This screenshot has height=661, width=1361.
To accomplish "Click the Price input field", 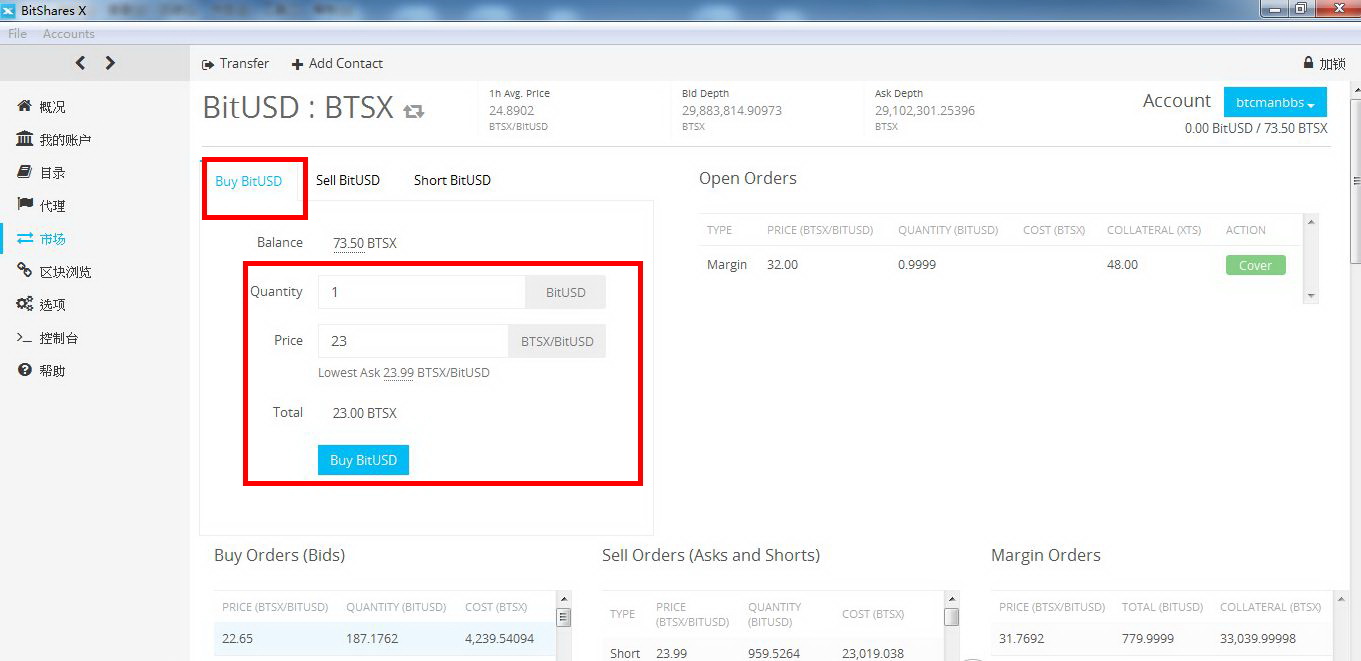I will (x=413, y=341).
